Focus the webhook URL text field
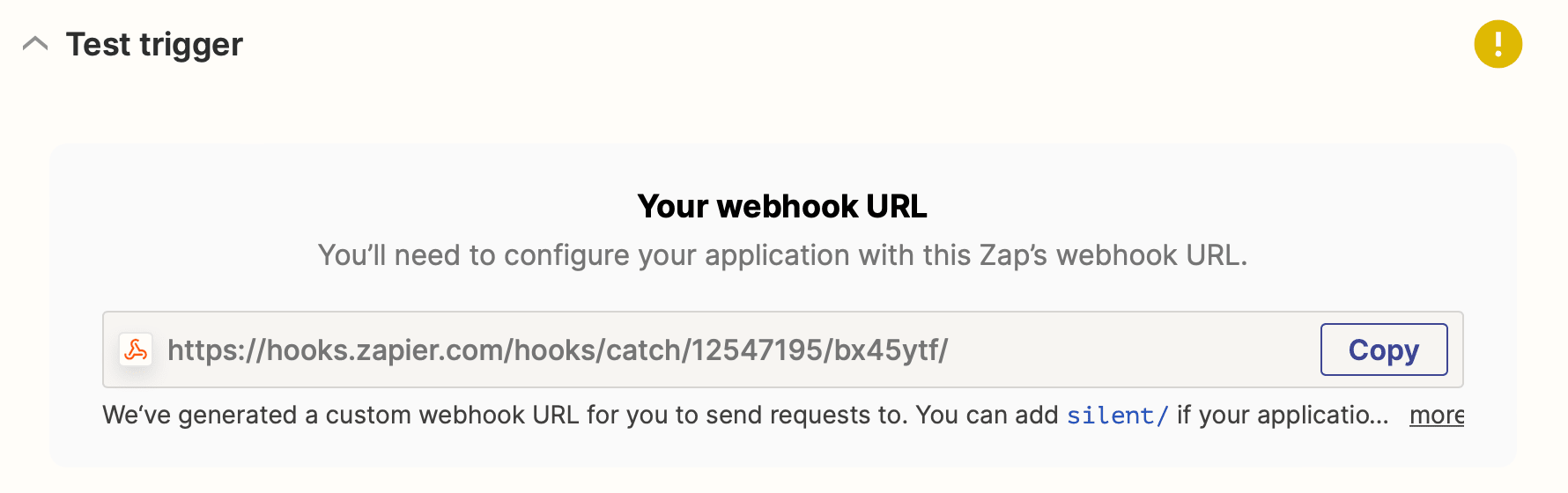1568x493 pixels. coord(705,350)
